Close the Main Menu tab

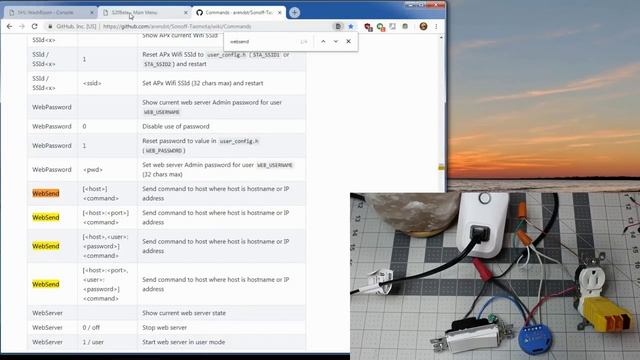tap(186, 13)
